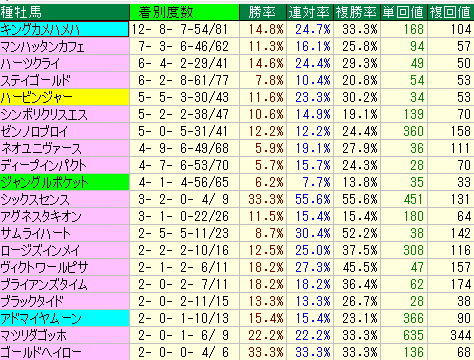Sort by the 連対率 column header
Screen dimensions: 474x360
point(310,12)
